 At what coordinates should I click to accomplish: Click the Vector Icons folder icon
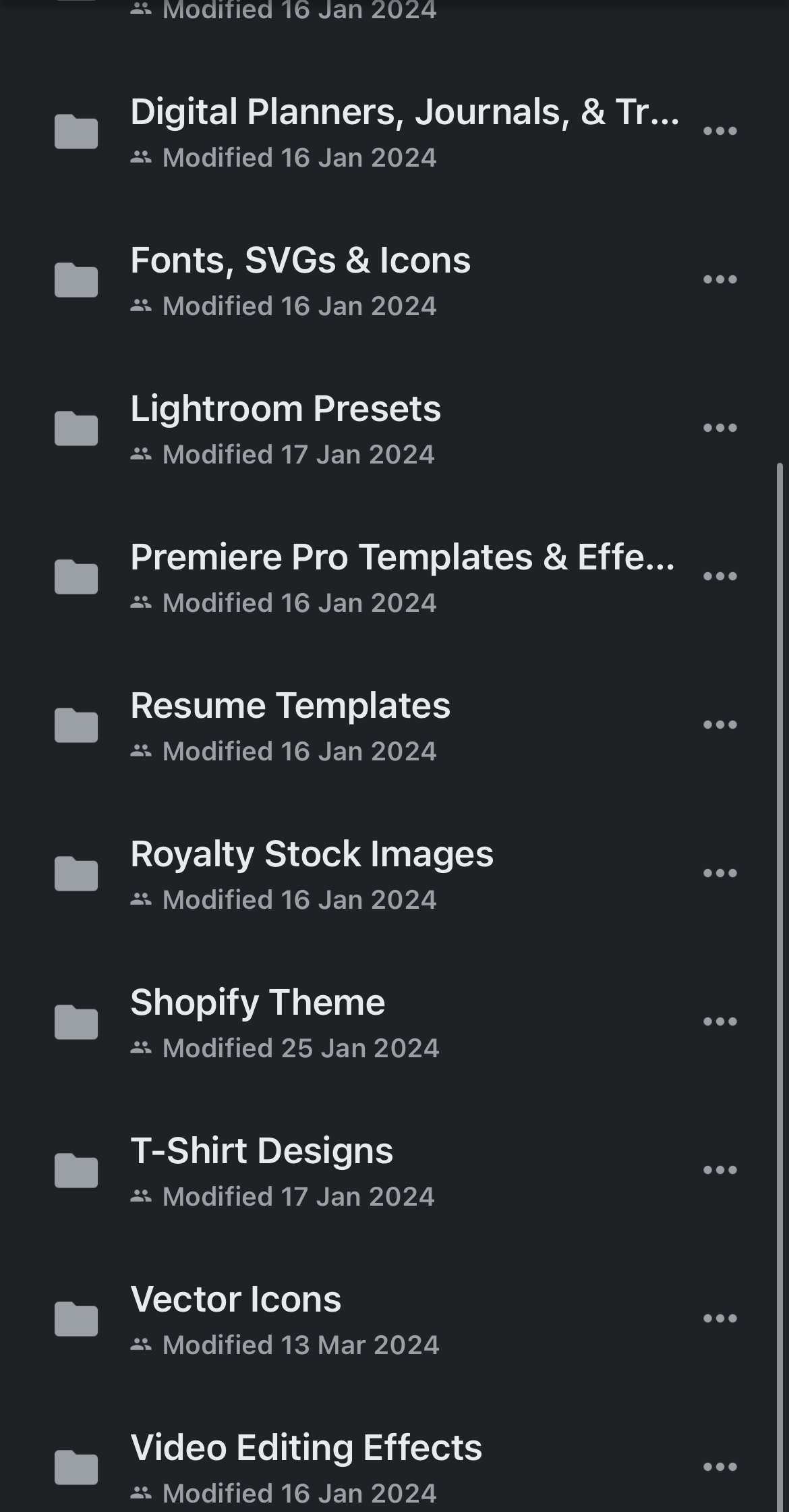pos(76,1319)
